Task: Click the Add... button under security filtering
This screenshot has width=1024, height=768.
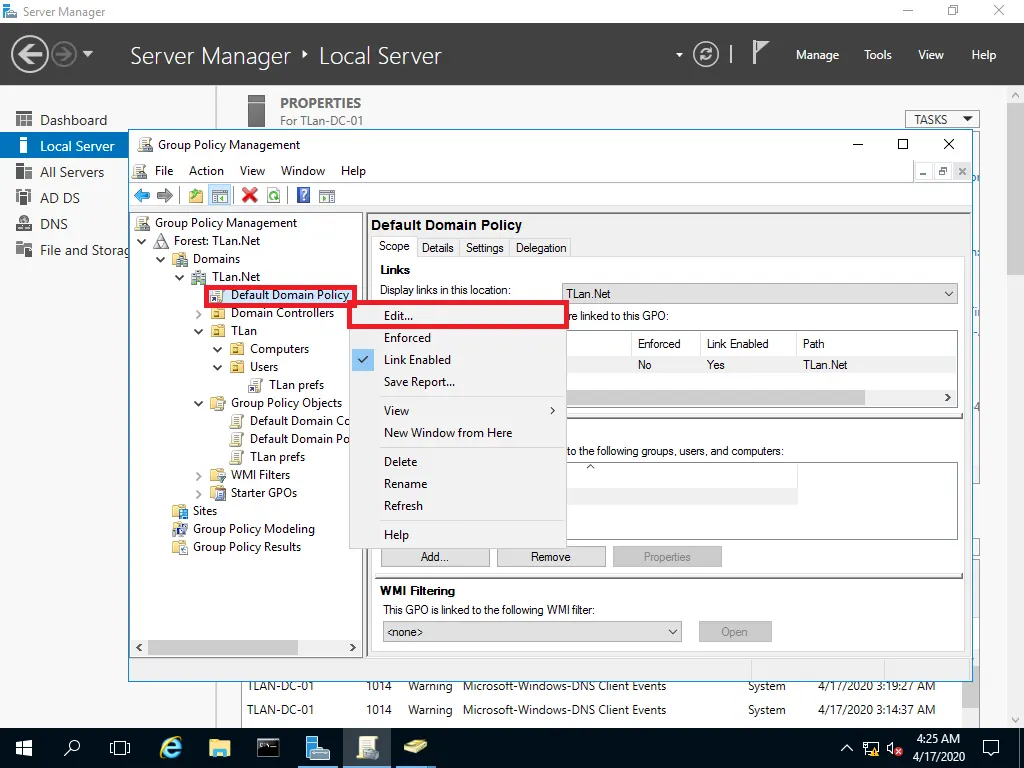Action: [x=435, y=556]
